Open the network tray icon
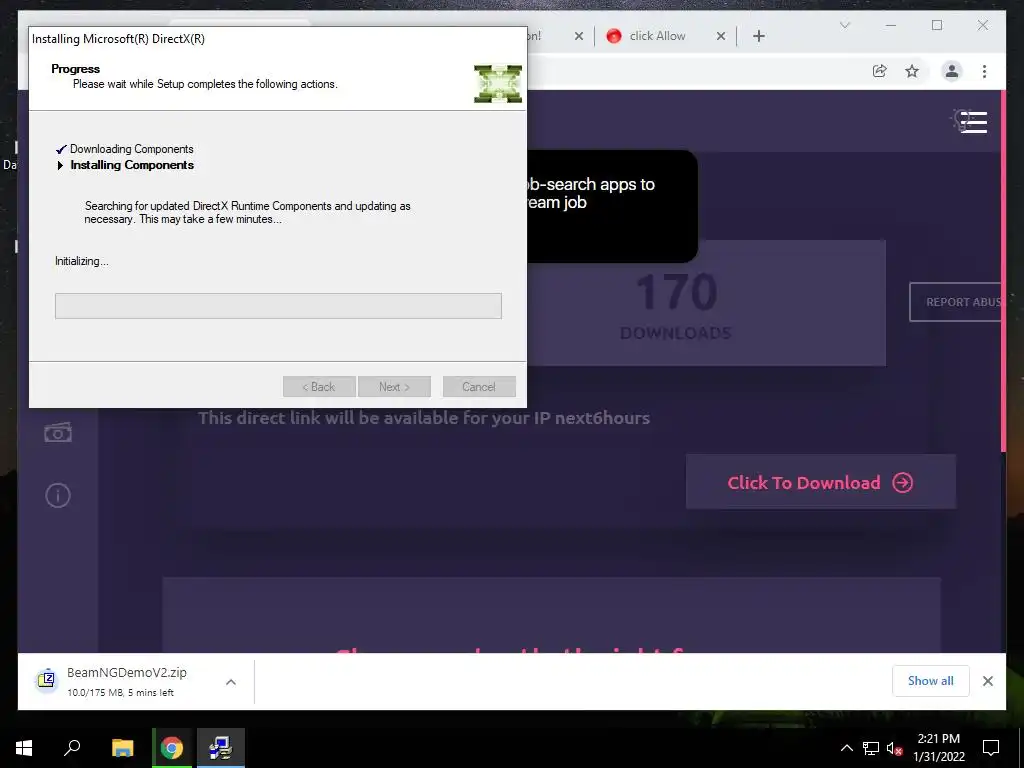1024x768 pixels. (x=871, y=748)
